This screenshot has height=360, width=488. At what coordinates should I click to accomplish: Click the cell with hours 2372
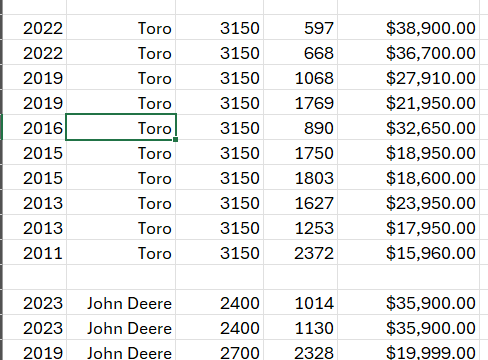300,252
